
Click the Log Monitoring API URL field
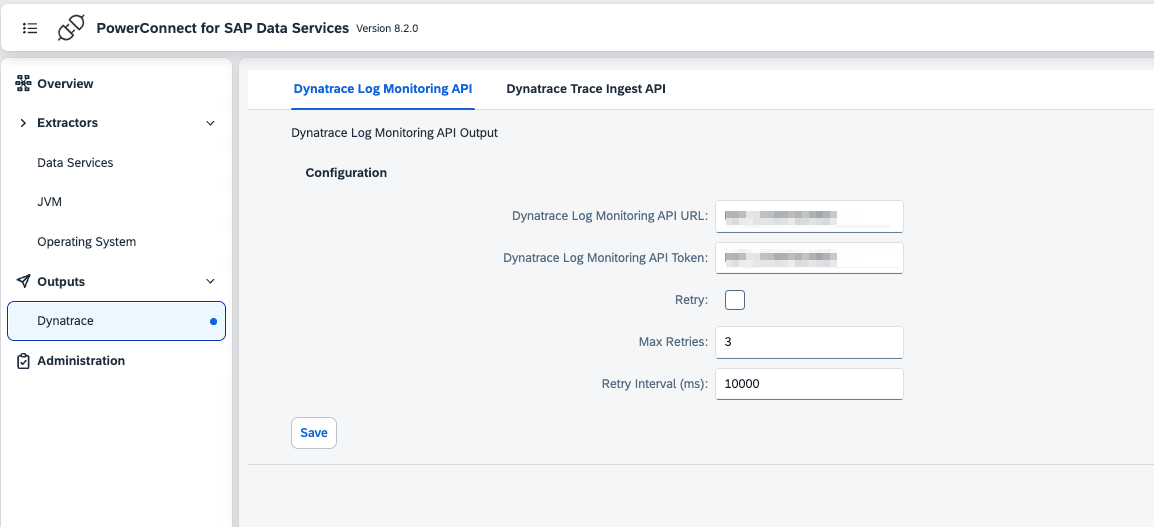pyautogui.click(x=809, y=216)
